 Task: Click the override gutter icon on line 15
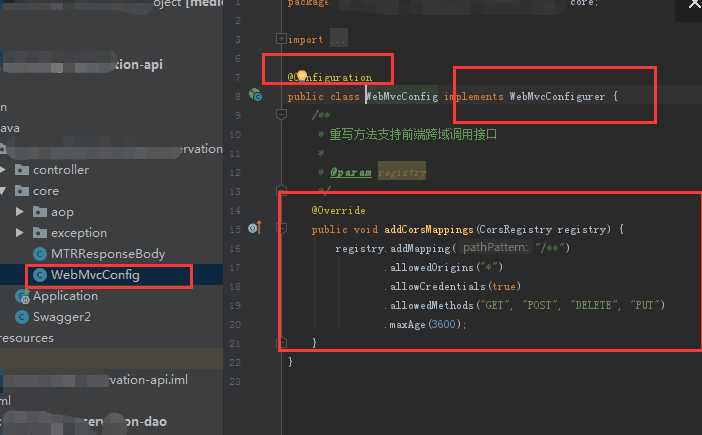pyautogui.click(x=255, y=228)
